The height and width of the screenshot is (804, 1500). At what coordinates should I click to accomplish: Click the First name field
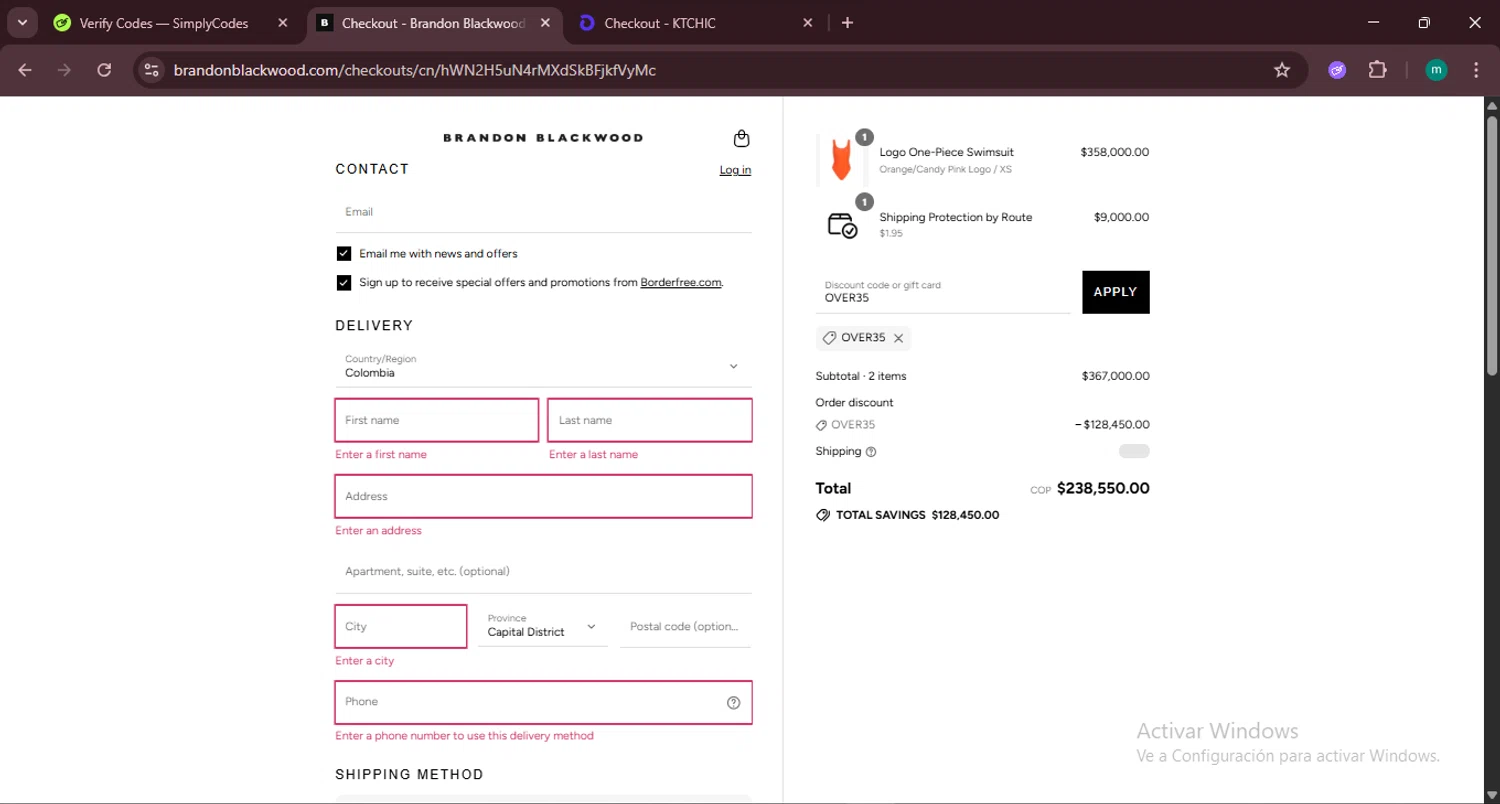click(x=437, y=420)
